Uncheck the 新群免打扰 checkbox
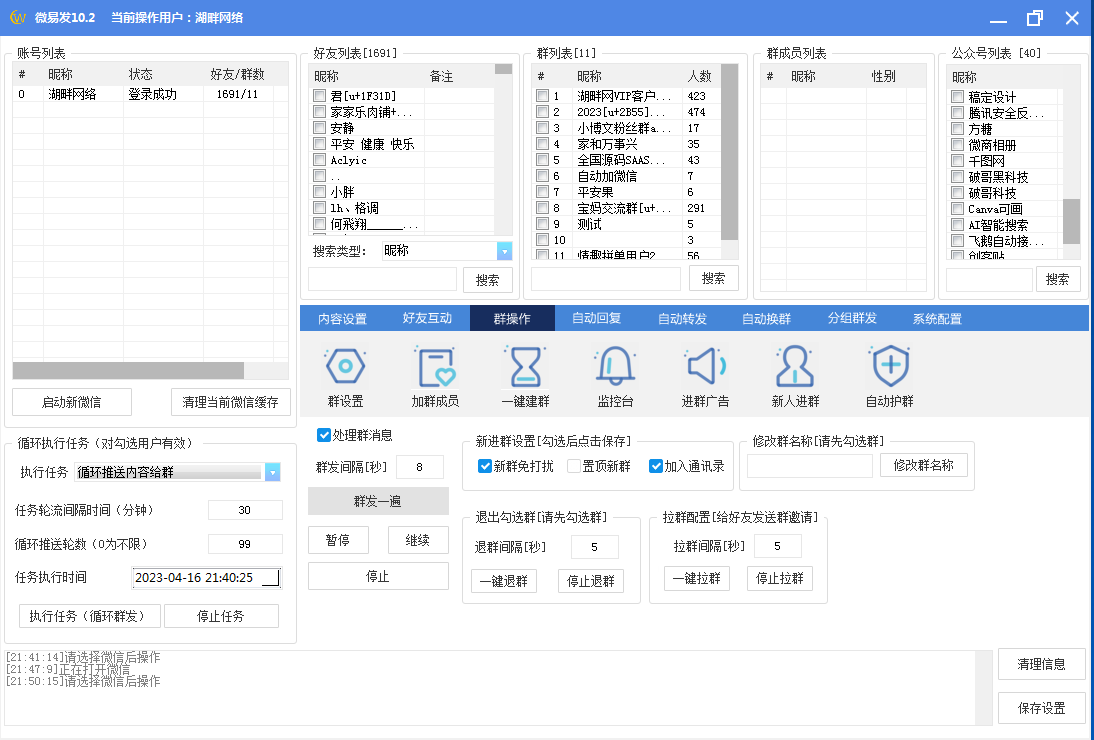This screenshot has width=1094, height=740. pyautogui.click(x=485, y=466)
